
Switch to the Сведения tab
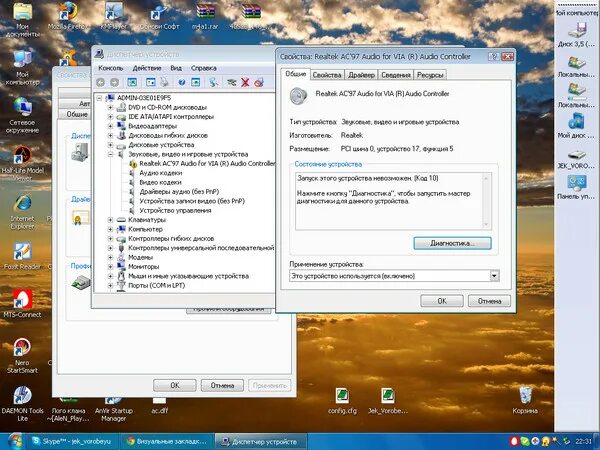[x=396, y=75]
